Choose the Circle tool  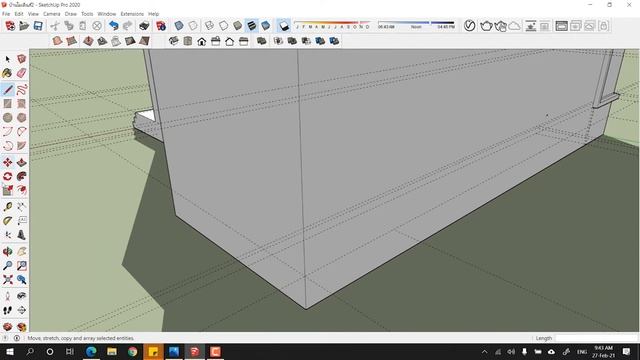tap(8, 118)
